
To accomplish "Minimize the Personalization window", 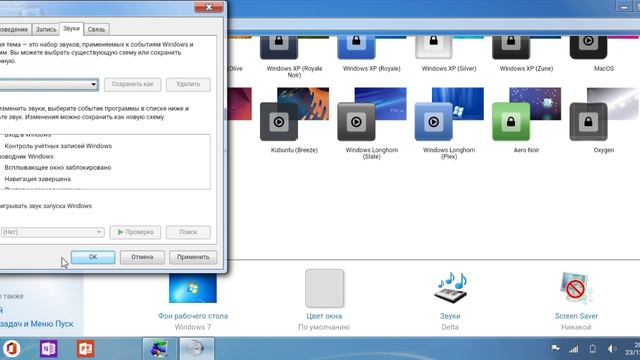I will click(624, 6).
